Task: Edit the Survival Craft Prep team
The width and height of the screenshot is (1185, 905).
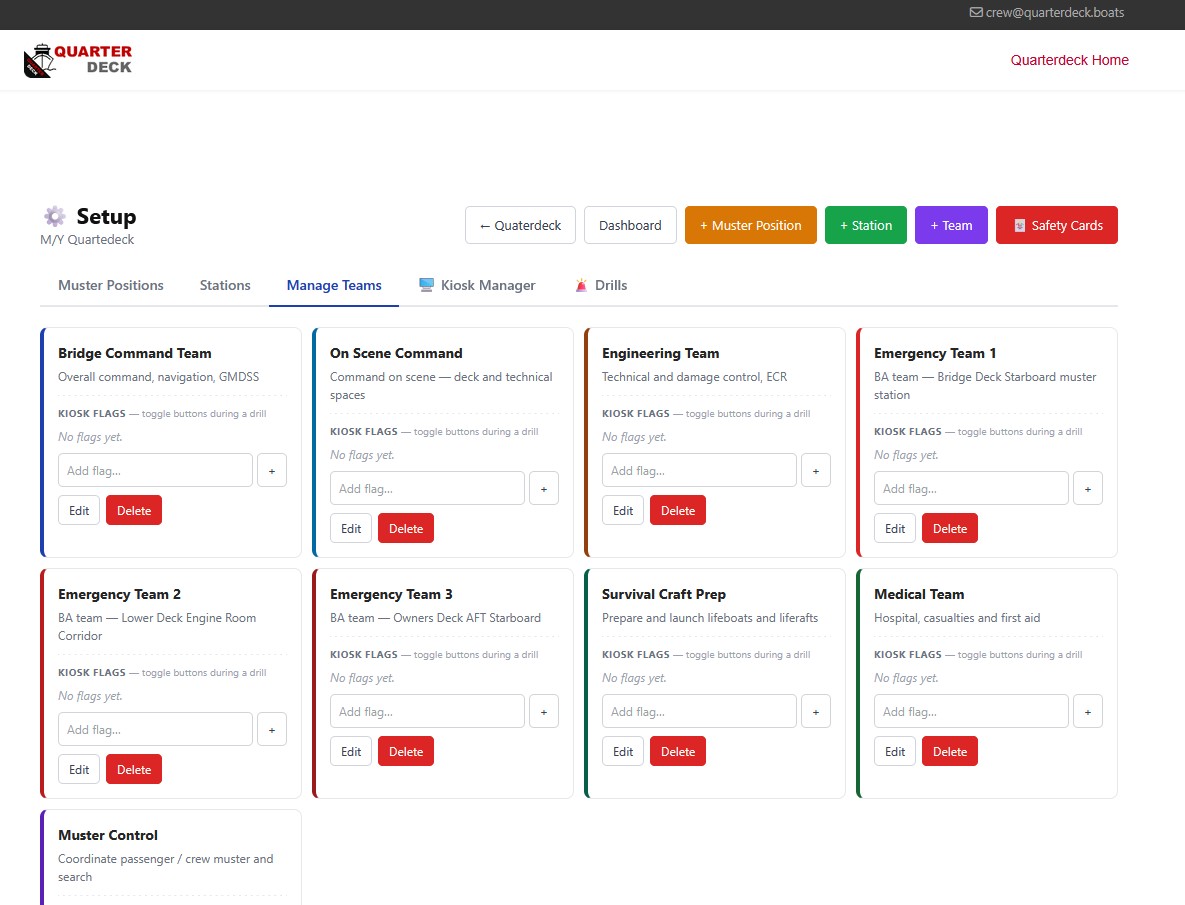Action: coord(623,752)
